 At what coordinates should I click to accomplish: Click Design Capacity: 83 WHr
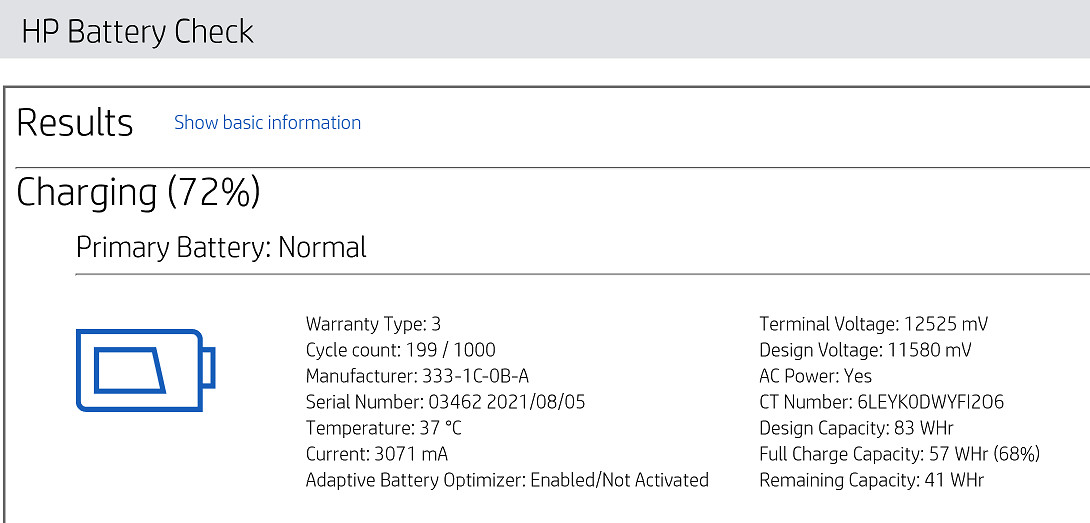[x=856, y=428]
